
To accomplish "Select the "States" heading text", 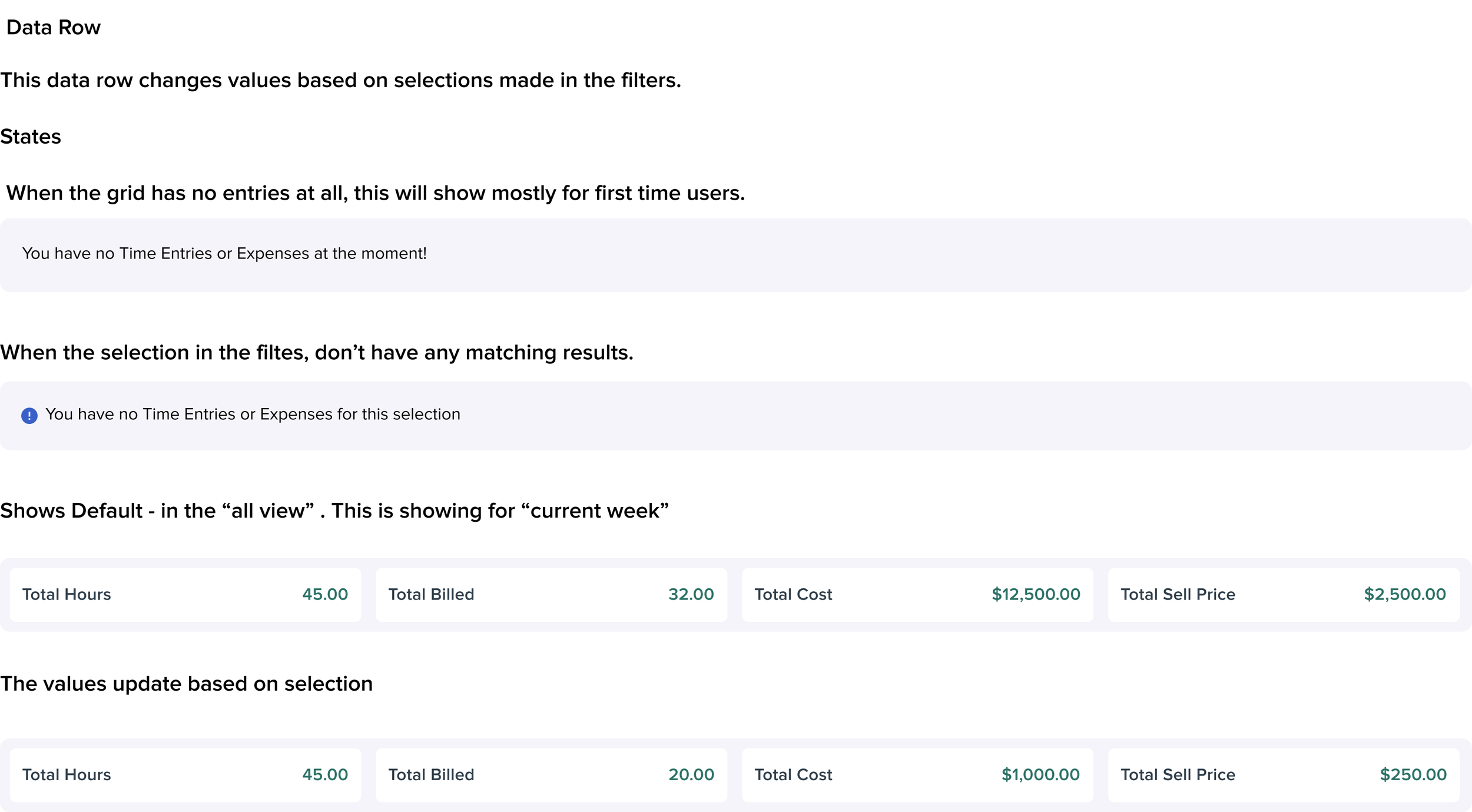I will click(31, 137).
